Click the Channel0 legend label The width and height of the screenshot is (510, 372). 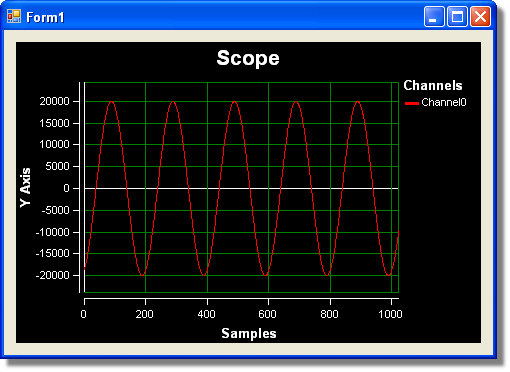point(444,102)
